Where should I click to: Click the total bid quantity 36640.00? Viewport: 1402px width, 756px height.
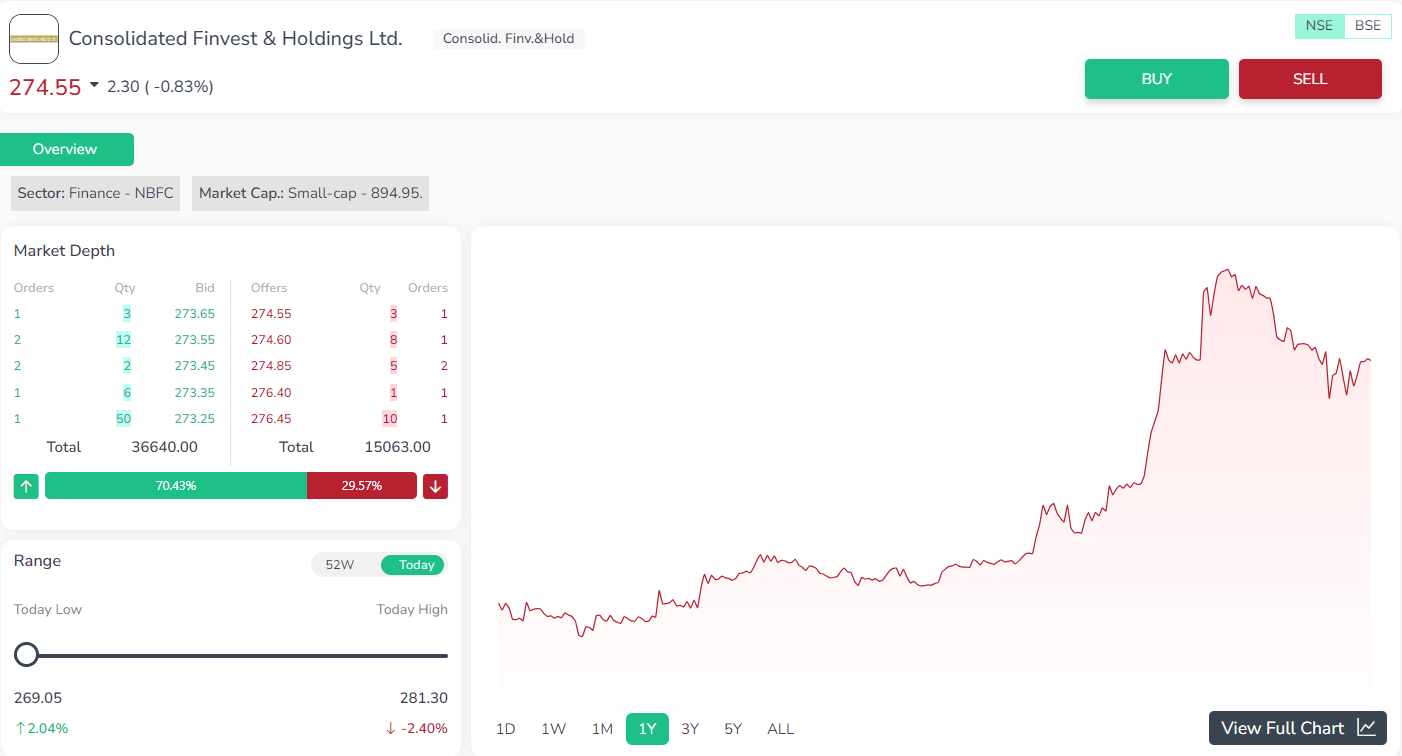pyautogui.click(x=165, y=447)
